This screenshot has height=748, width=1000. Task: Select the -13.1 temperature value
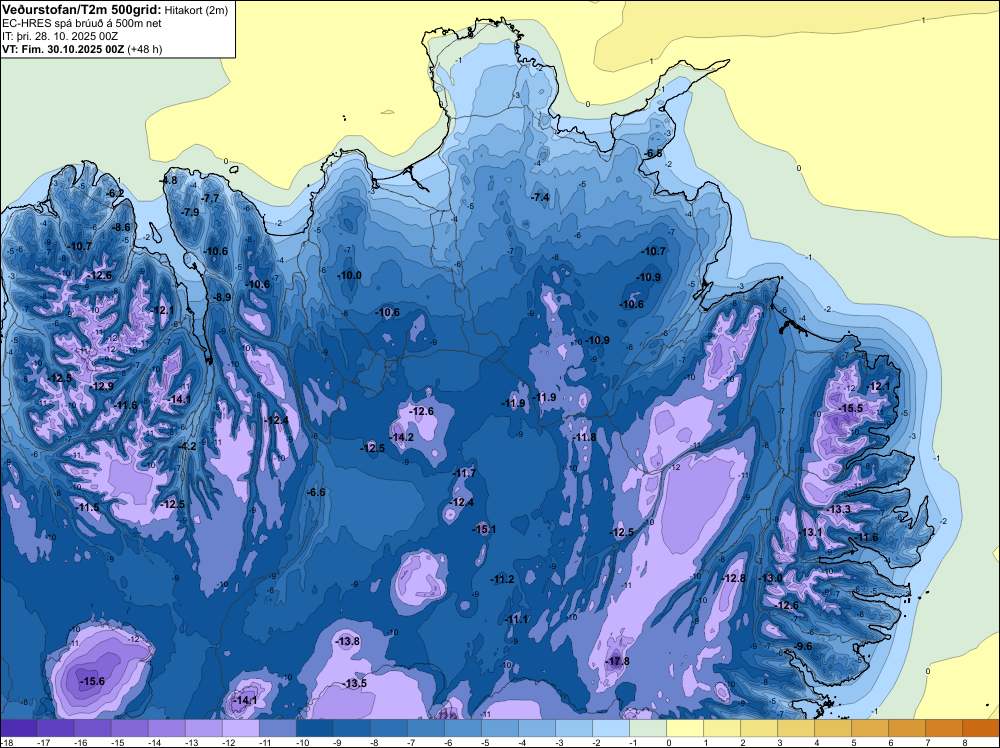(x=810, y=532)
